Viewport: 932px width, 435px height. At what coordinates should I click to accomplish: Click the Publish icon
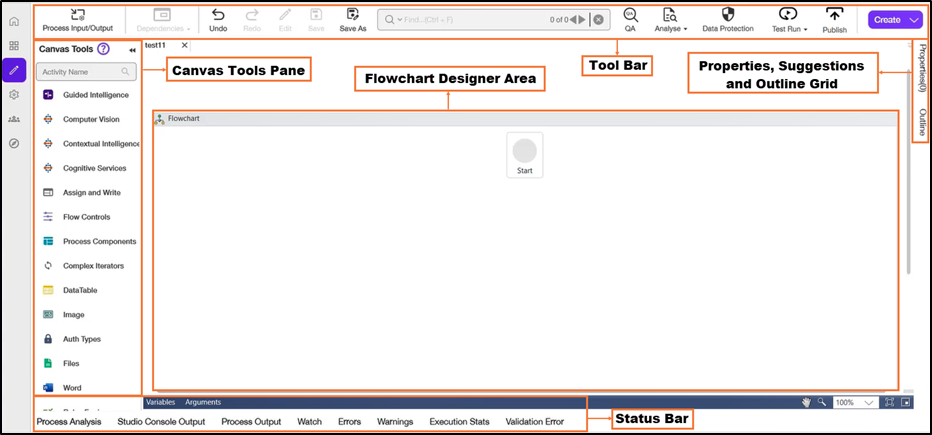coord(834,16)
